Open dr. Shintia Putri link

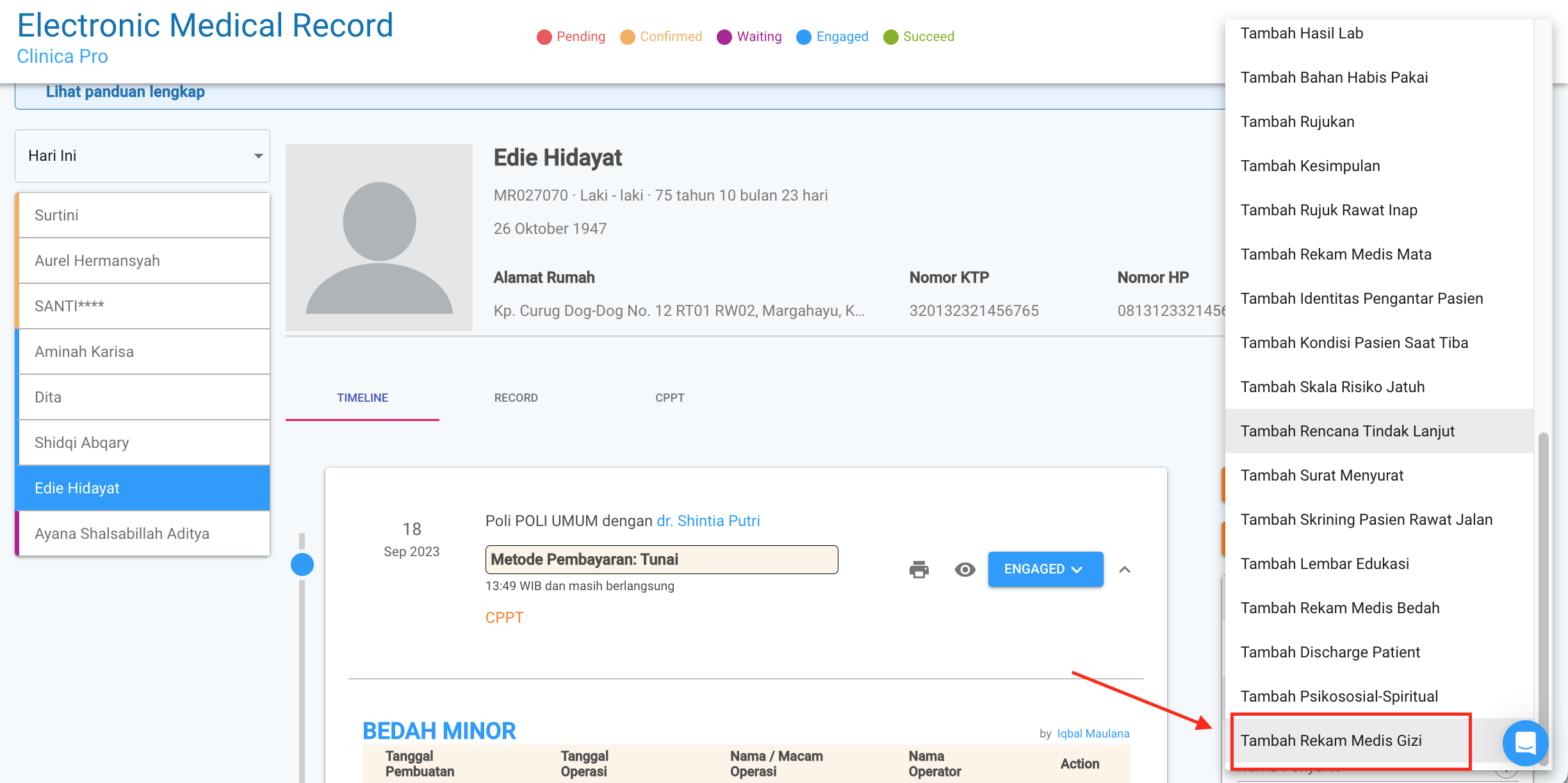click(708, 521)
